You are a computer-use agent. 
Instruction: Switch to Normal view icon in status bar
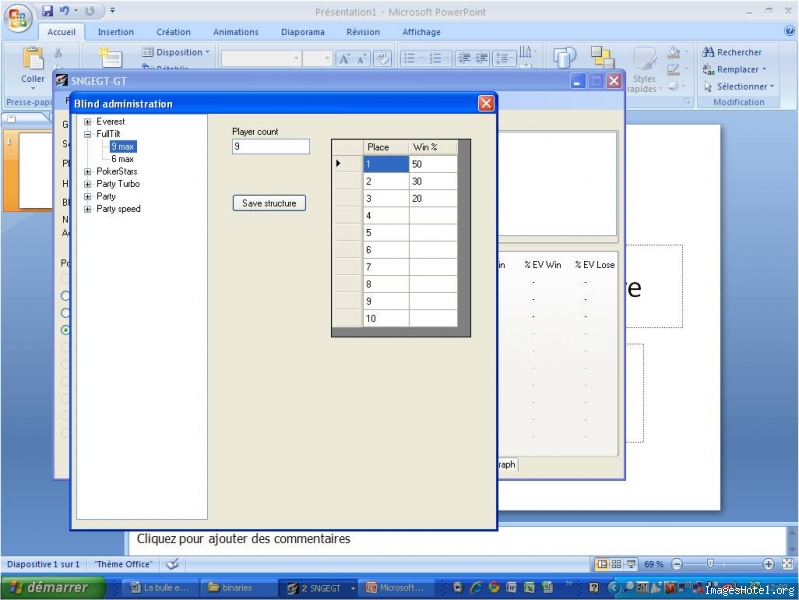[x=602, y=564]
